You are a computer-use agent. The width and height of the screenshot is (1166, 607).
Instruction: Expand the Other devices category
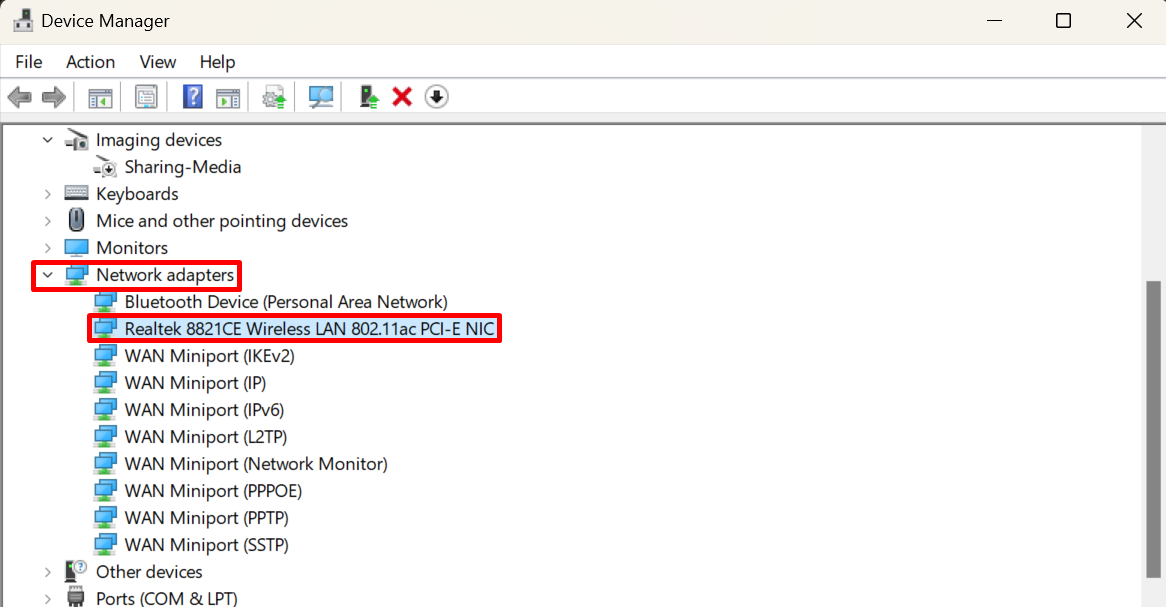pos(47,571)
